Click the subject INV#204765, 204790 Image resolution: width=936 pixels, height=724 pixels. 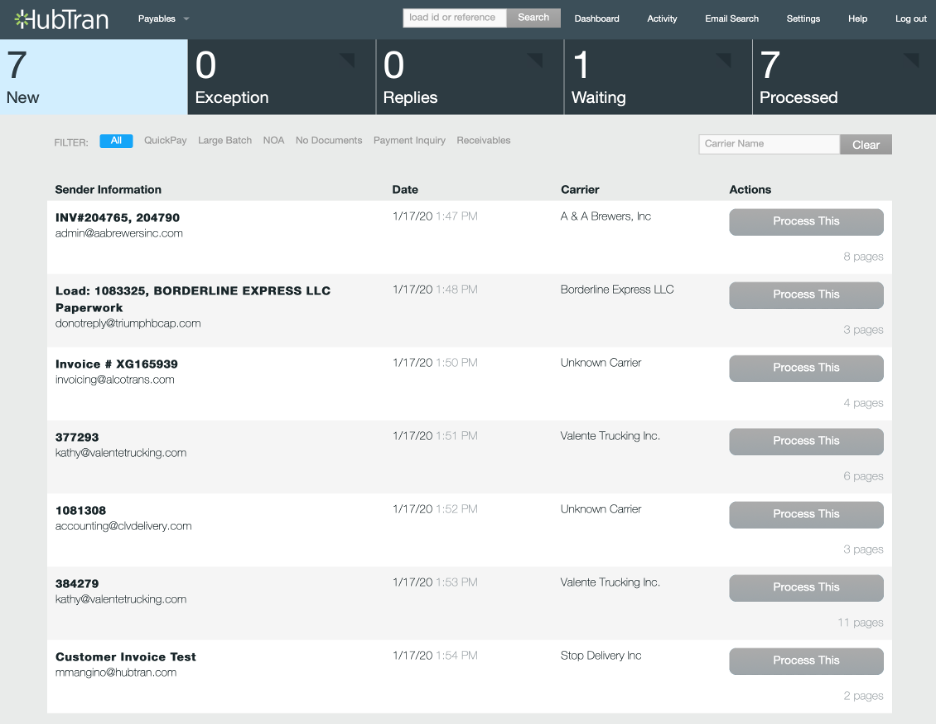pyautogui.click(x=118, y=218)
